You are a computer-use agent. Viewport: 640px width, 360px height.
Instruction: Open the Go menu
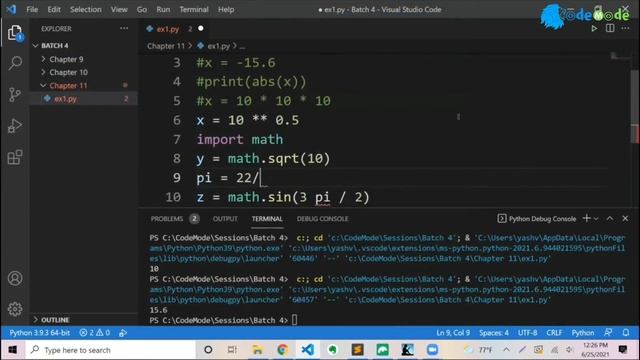point(142,9)
